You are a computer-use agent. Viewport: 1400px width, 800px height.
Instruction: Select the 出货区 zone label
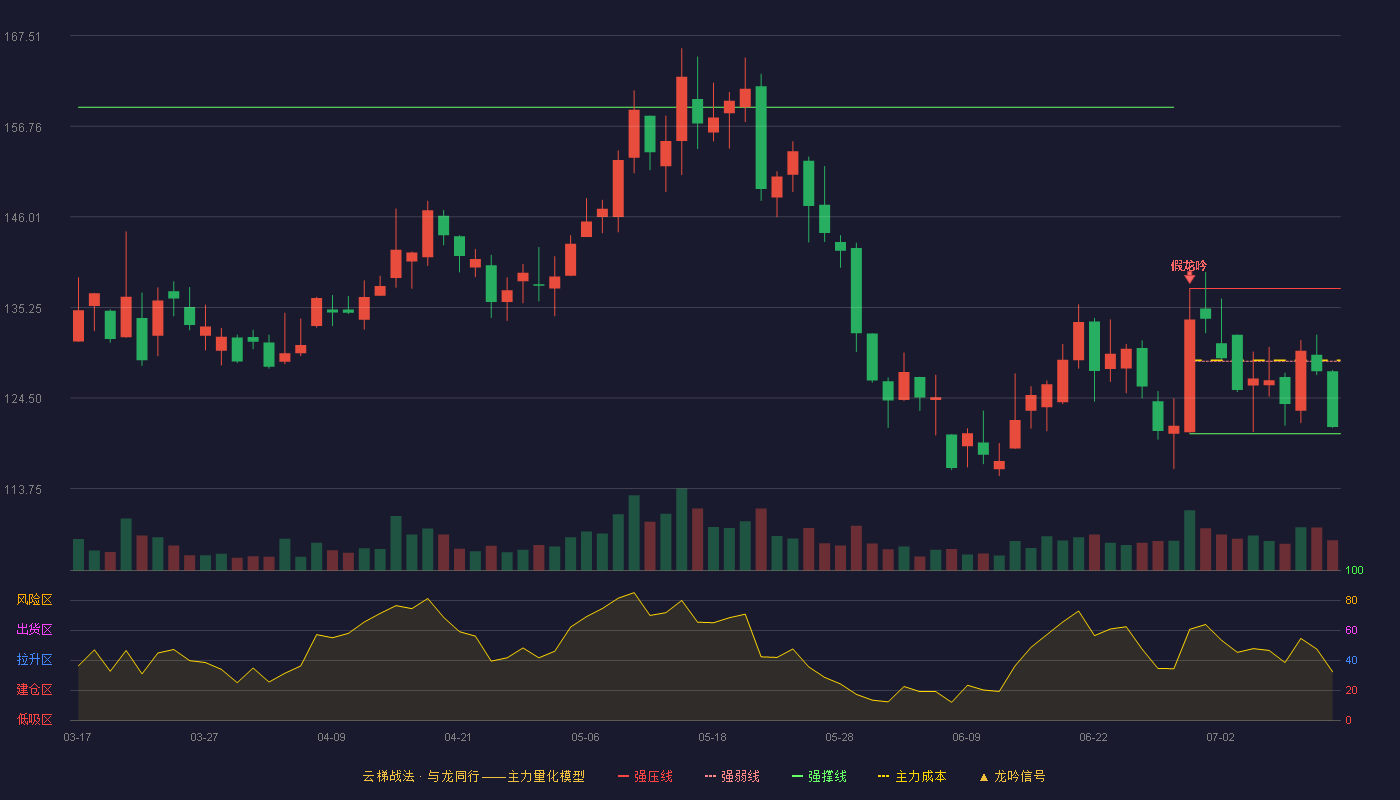tap(34, 630)
